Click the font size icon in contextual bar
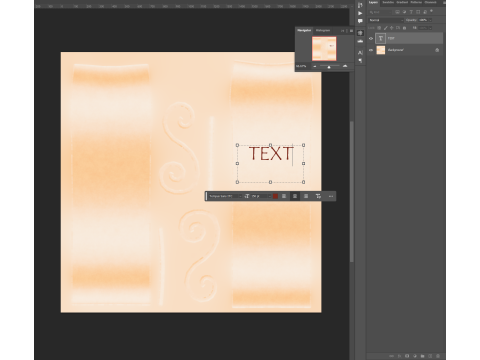The height and width of the screenshot is (360, 480). pyautogui.click(x=247, y=196)
